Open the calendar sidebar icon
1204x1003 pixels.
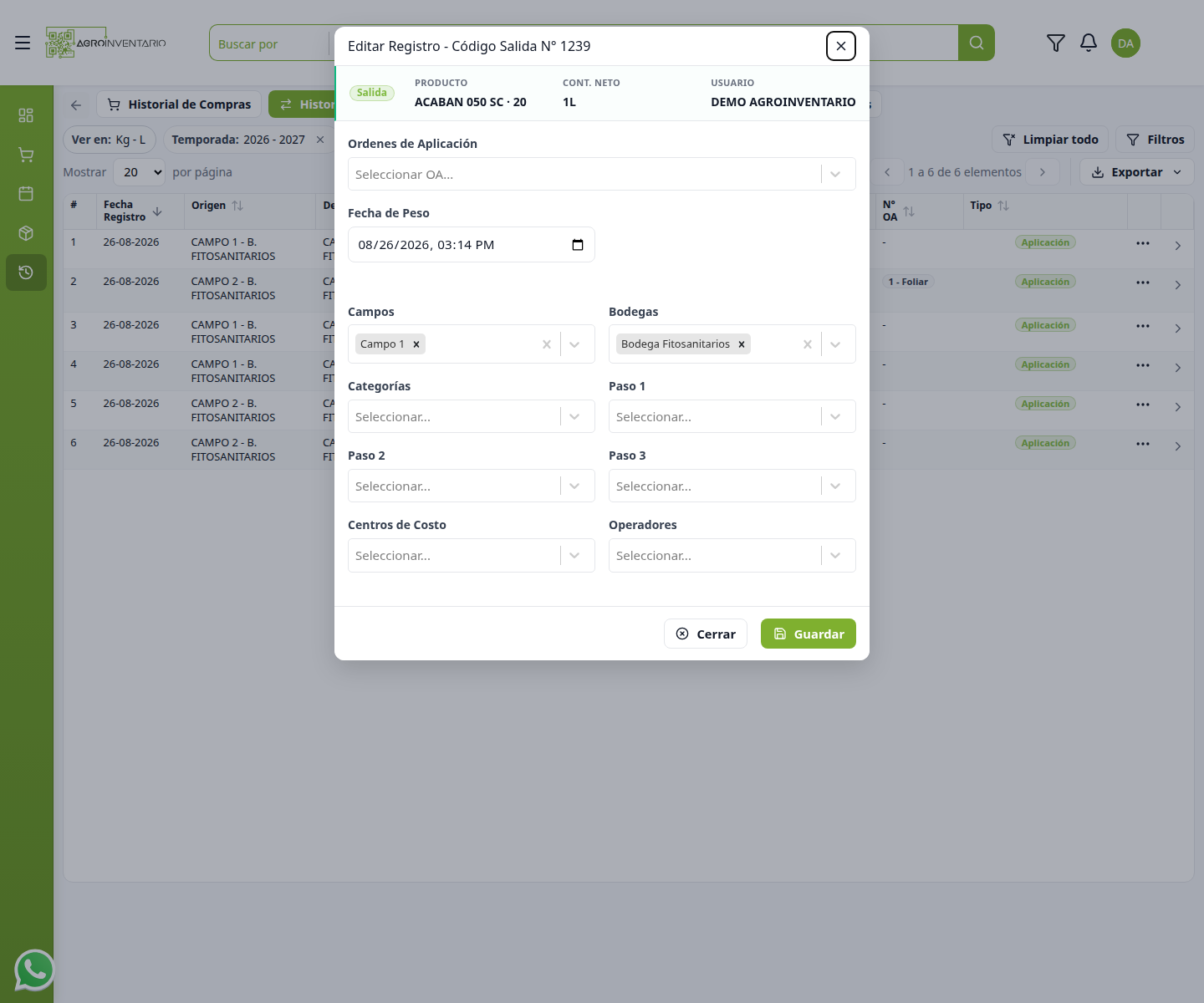[26, 194]
